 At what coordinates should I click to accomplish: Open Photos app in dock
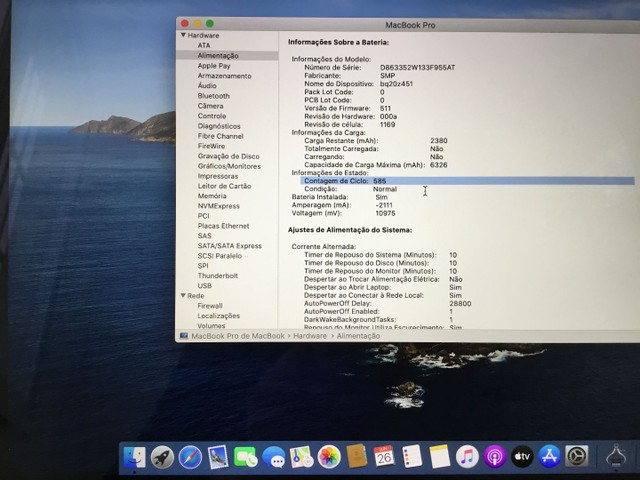coord(329,457)
